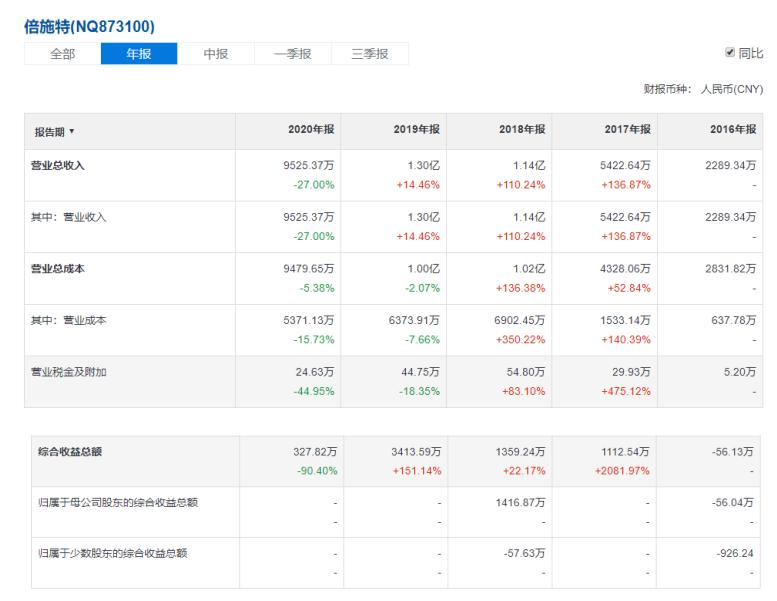Click the +140.39% operating cost growth figure
Screen dimensions: 777x601
point(626,339)
